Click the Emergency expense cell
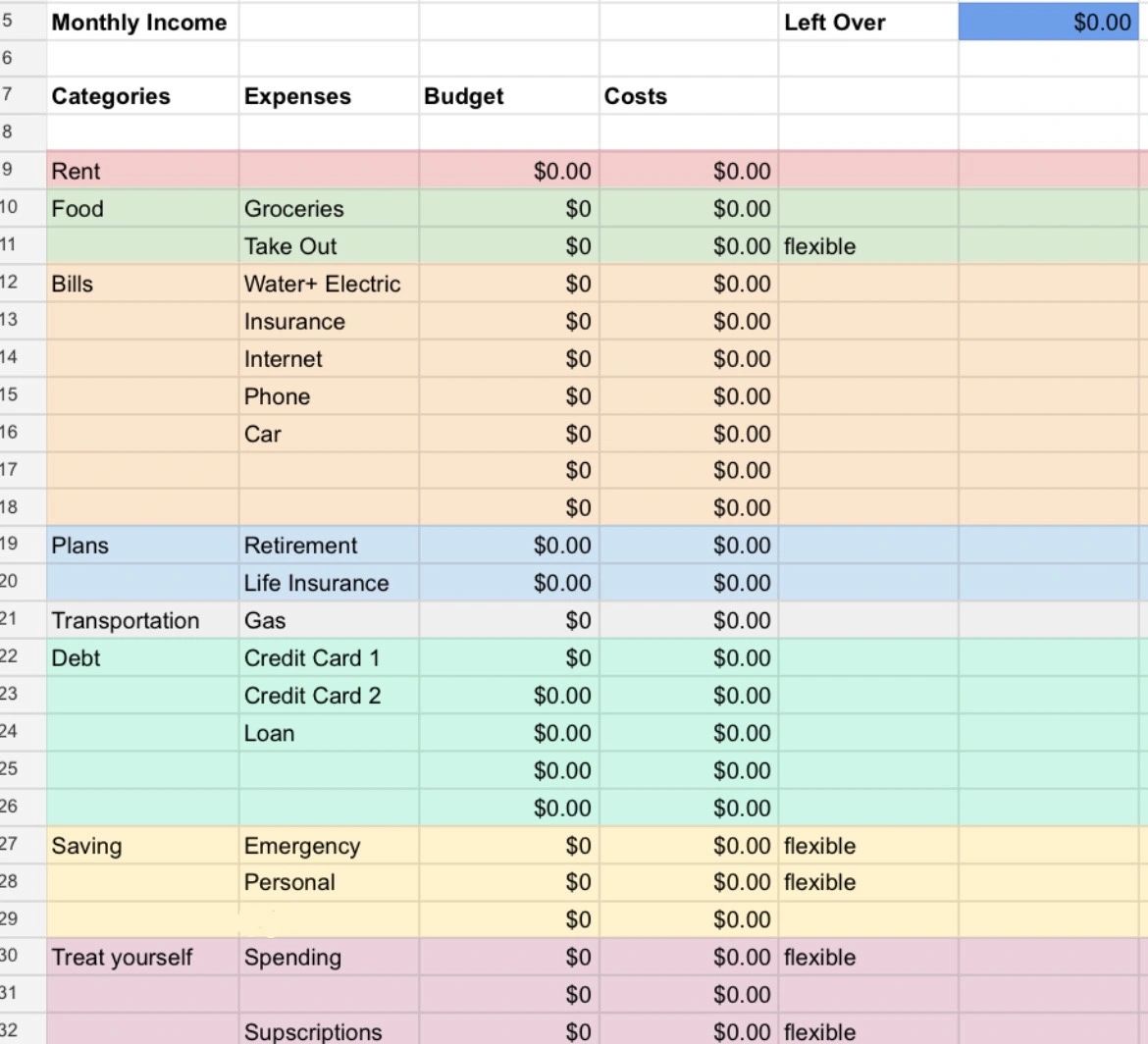The height and width of the screenshot is (1044, 1148). (x=329, y=846)
